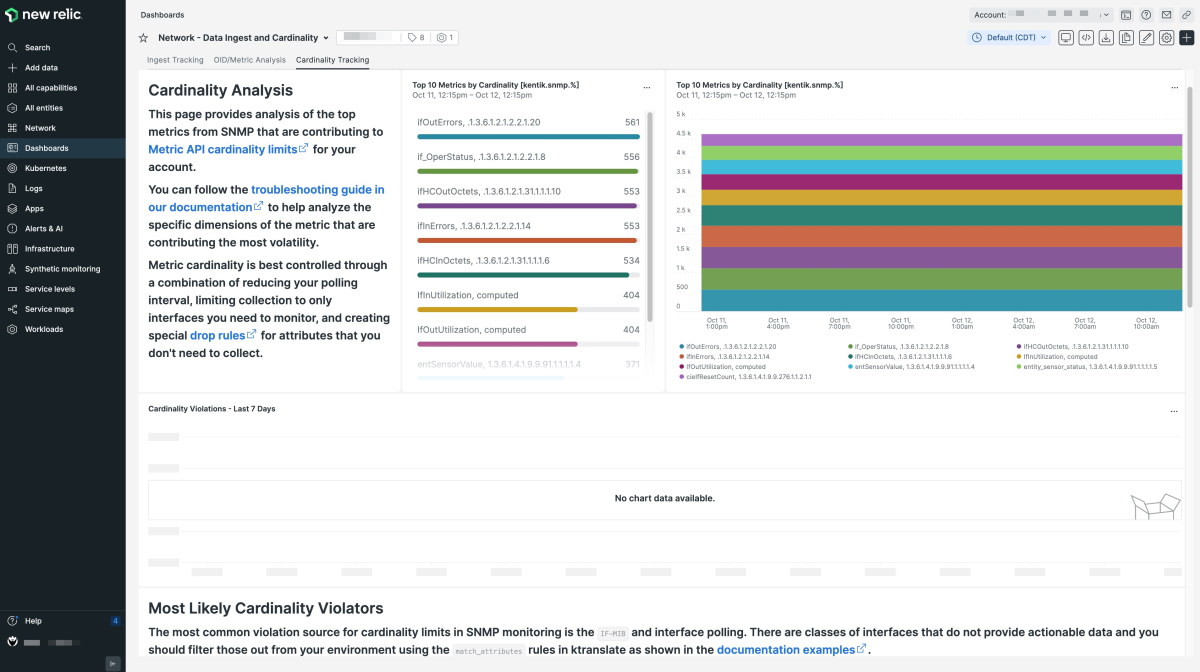The image size is (1200, 672).
Task: Favorite this dashboard with the star
Action: click(x=143, y=38)
